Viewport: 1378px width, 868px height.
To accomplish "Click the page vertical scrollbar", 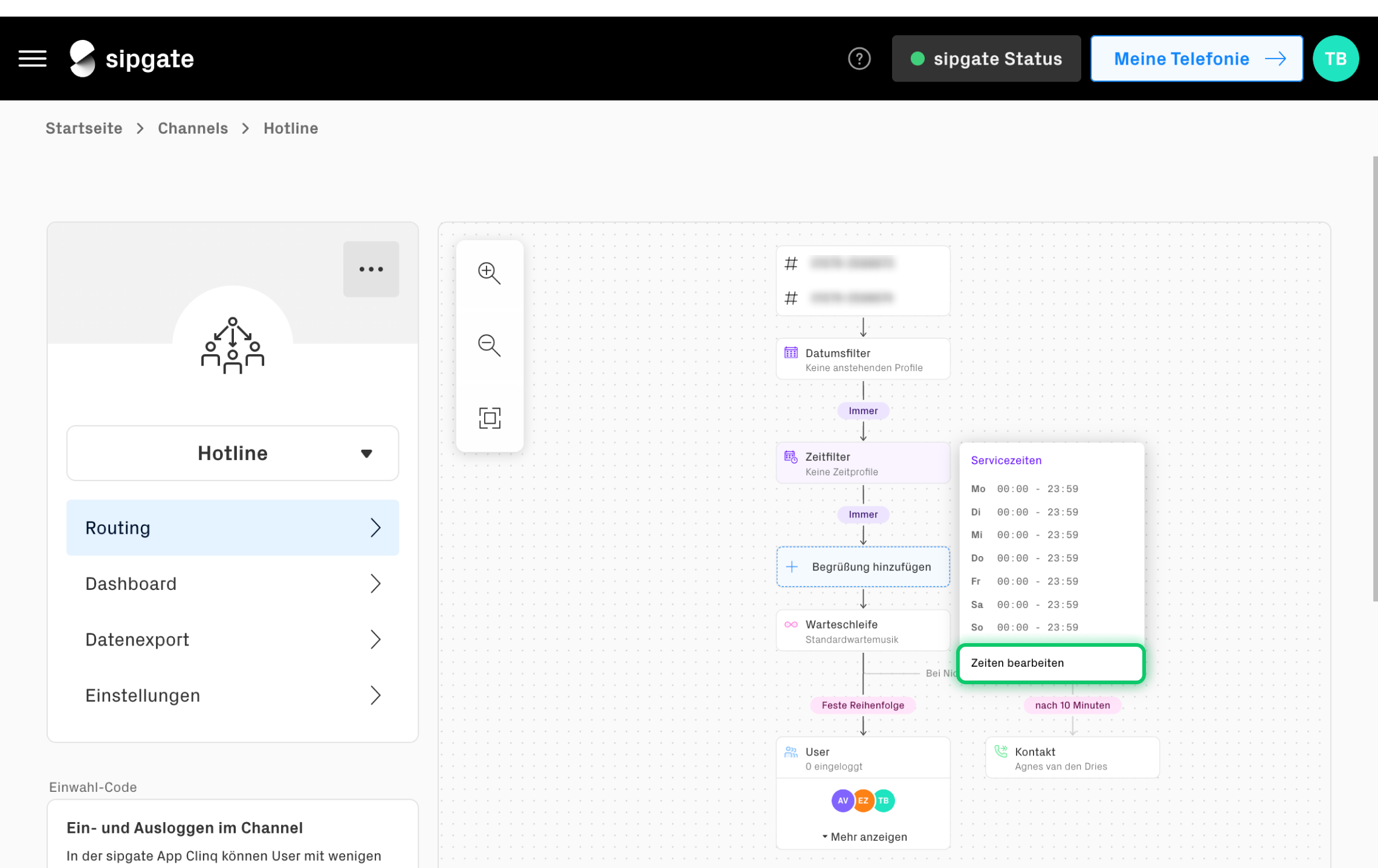I will (x=1375, y=379).
